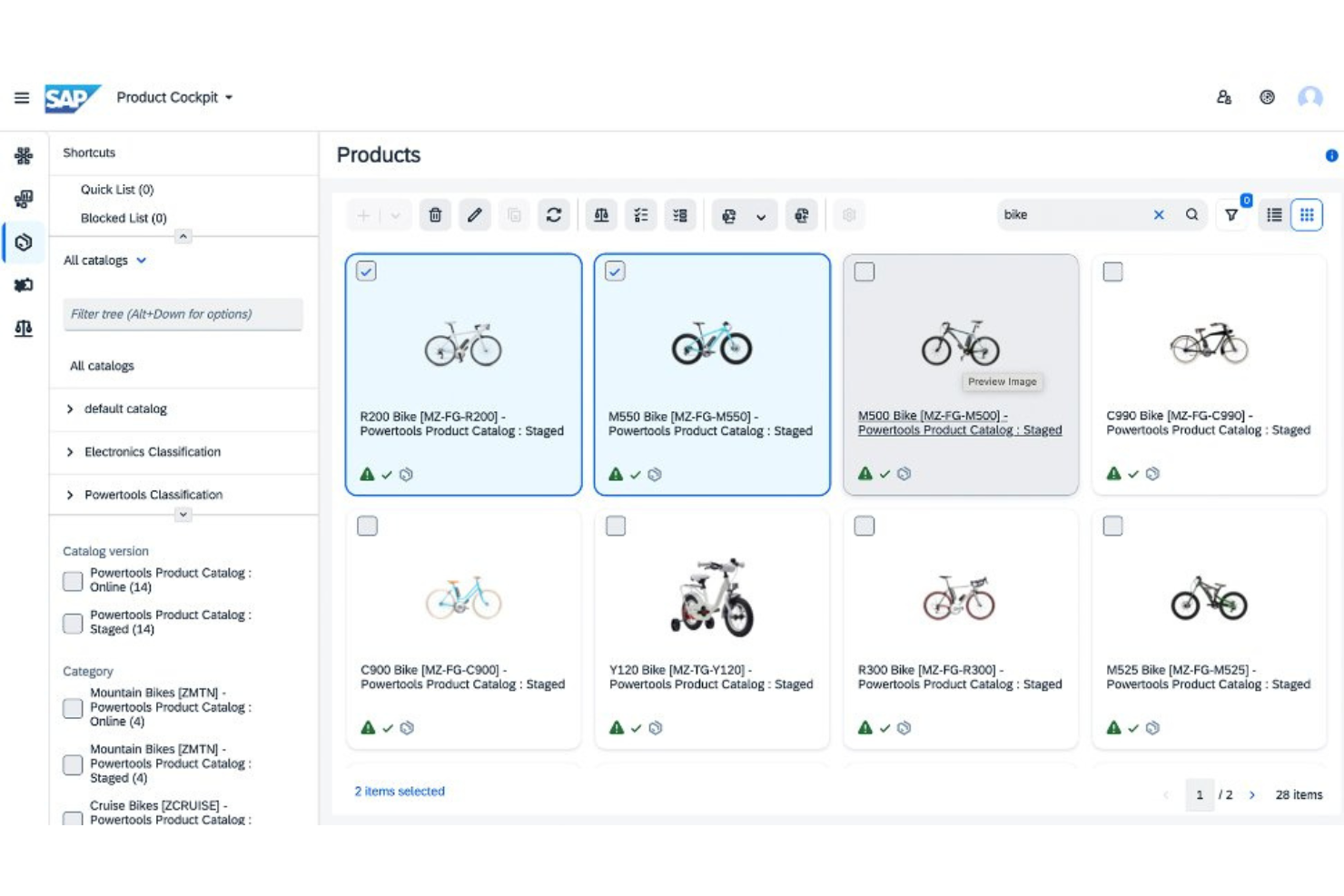Image resolution: width=1344 pixels, height=896 pixels.
Task: Check Mountain Bikes Online (4) category
Action: click(x=73, y=708)
